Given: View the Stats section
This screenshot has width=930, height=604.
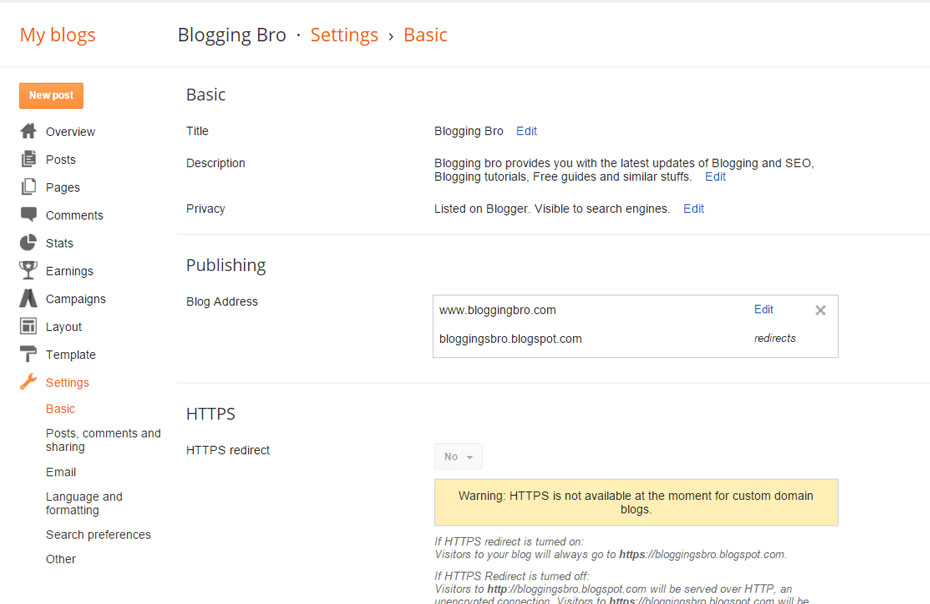Looking at the screenshot, I should tap(59, 243).
